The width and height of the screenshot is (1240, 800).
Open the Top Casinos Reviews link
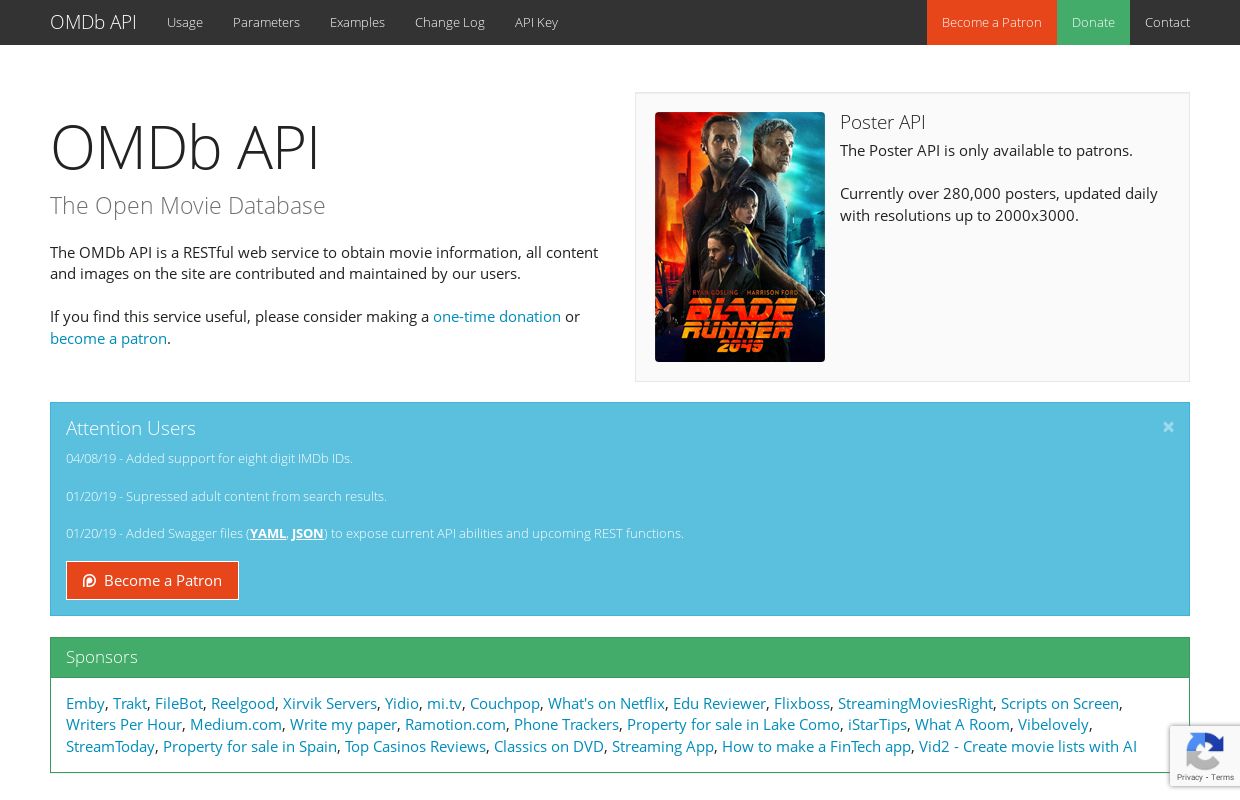(415, 746)
